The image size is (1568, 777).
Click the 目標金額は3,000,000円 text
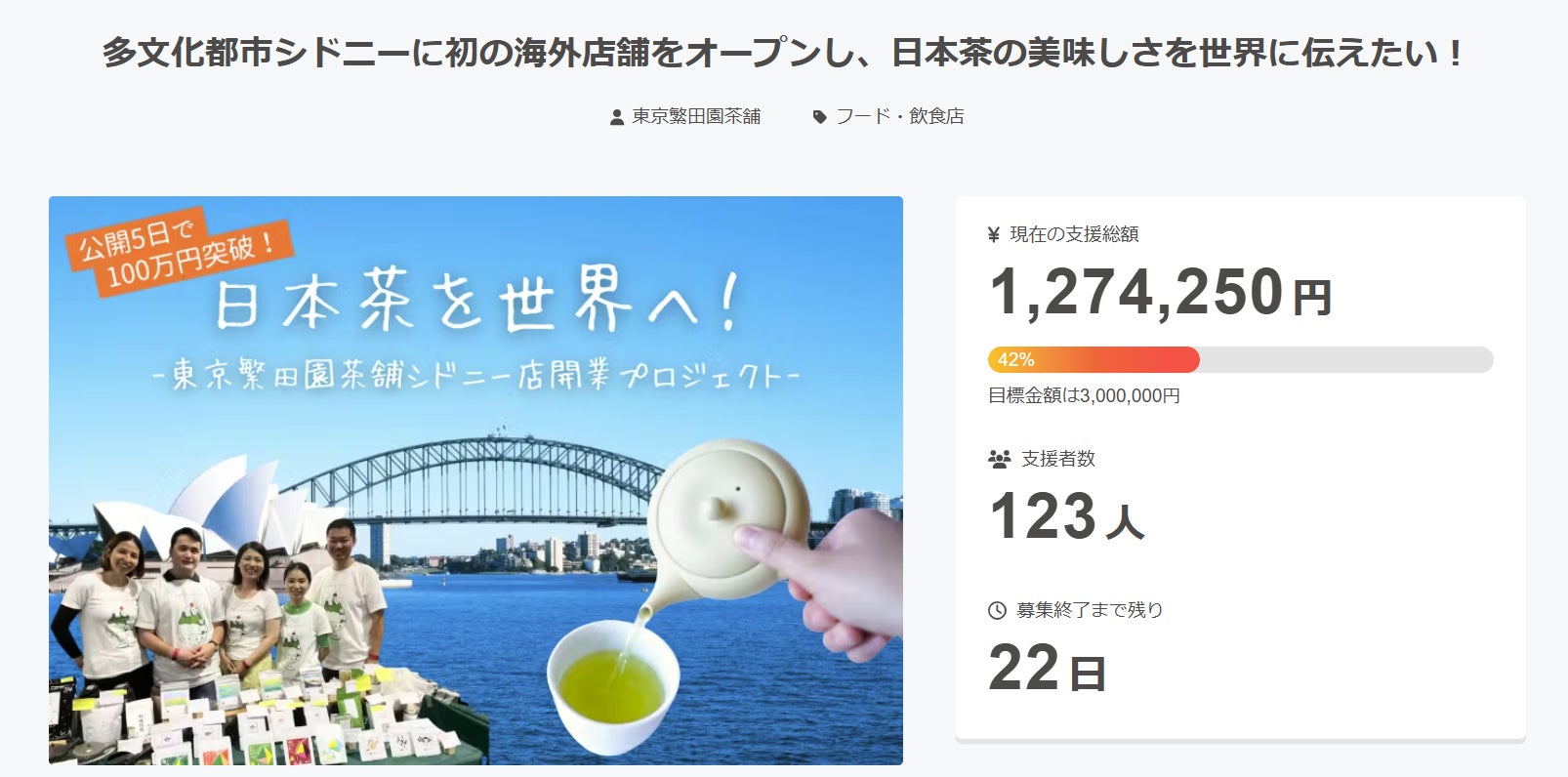click(1084, 395)
